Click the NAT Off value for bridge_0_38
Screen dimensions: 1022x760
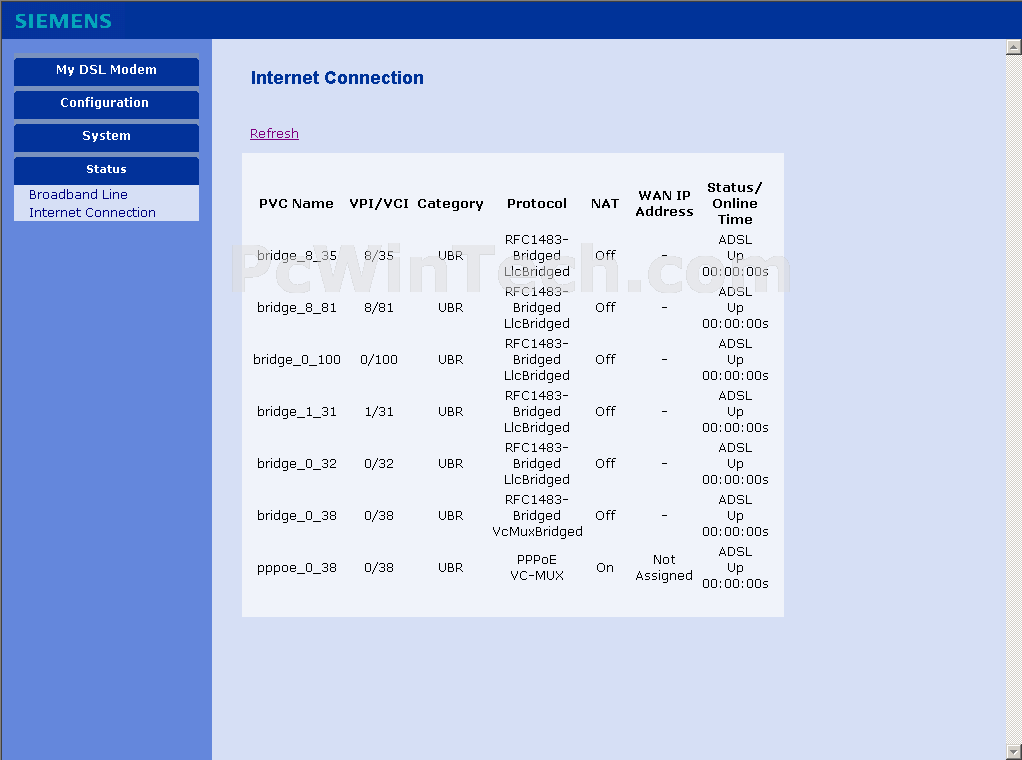(x=605, y=516)
